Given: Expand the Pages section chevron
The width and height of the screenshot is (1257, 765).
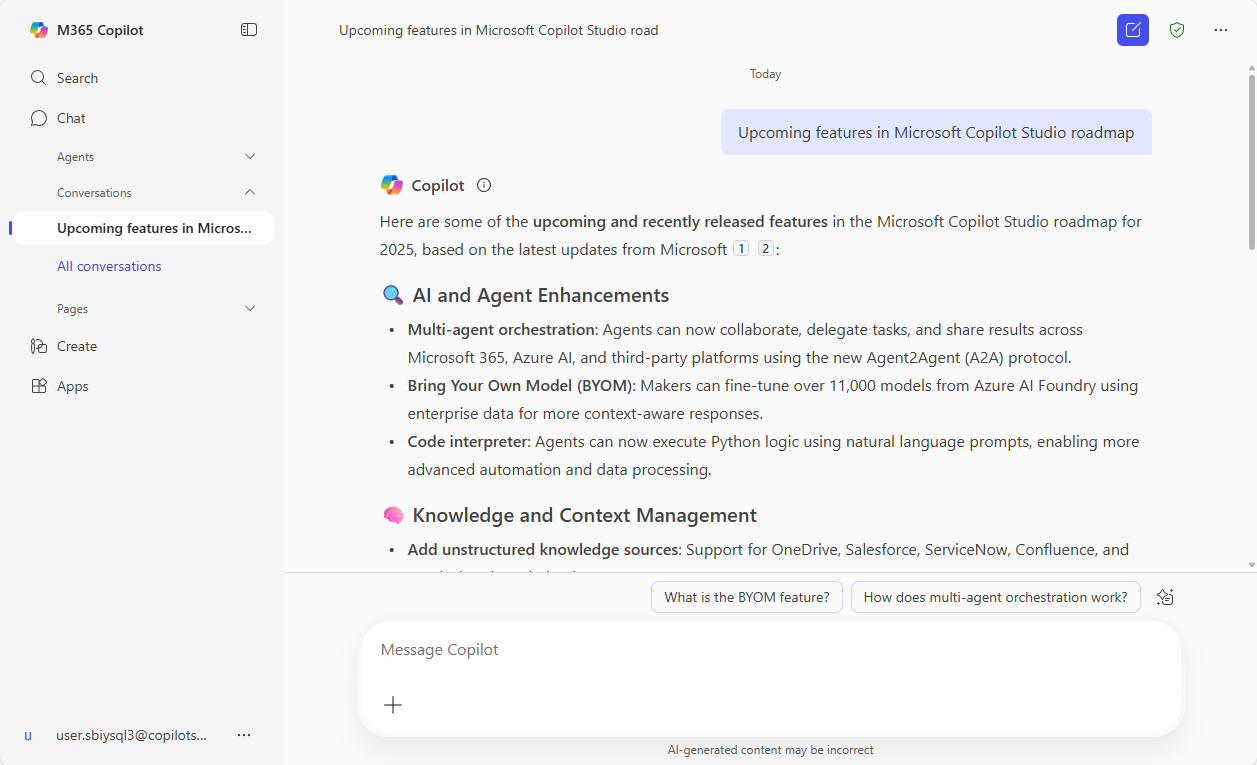Looking at the screenshot, I should point(250,309).
